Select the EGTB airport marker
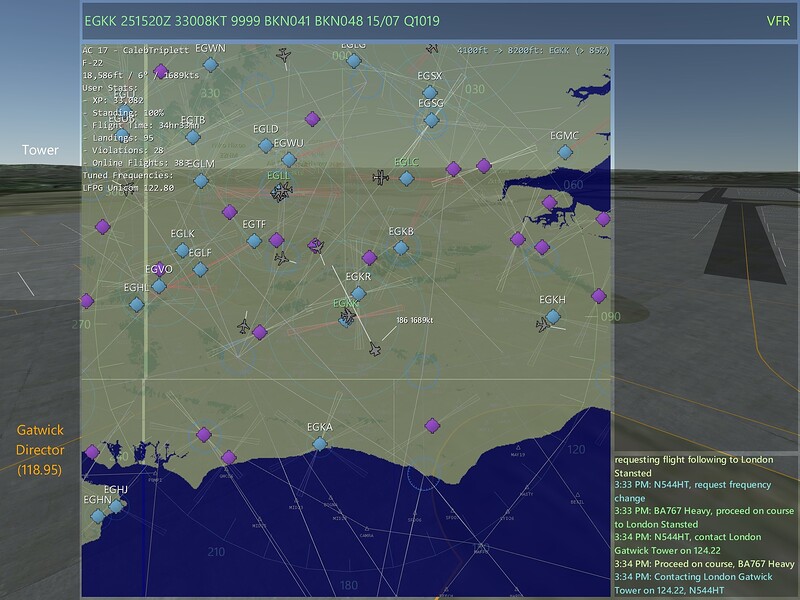This screenshot has height=600, width=800. (193, 137)
